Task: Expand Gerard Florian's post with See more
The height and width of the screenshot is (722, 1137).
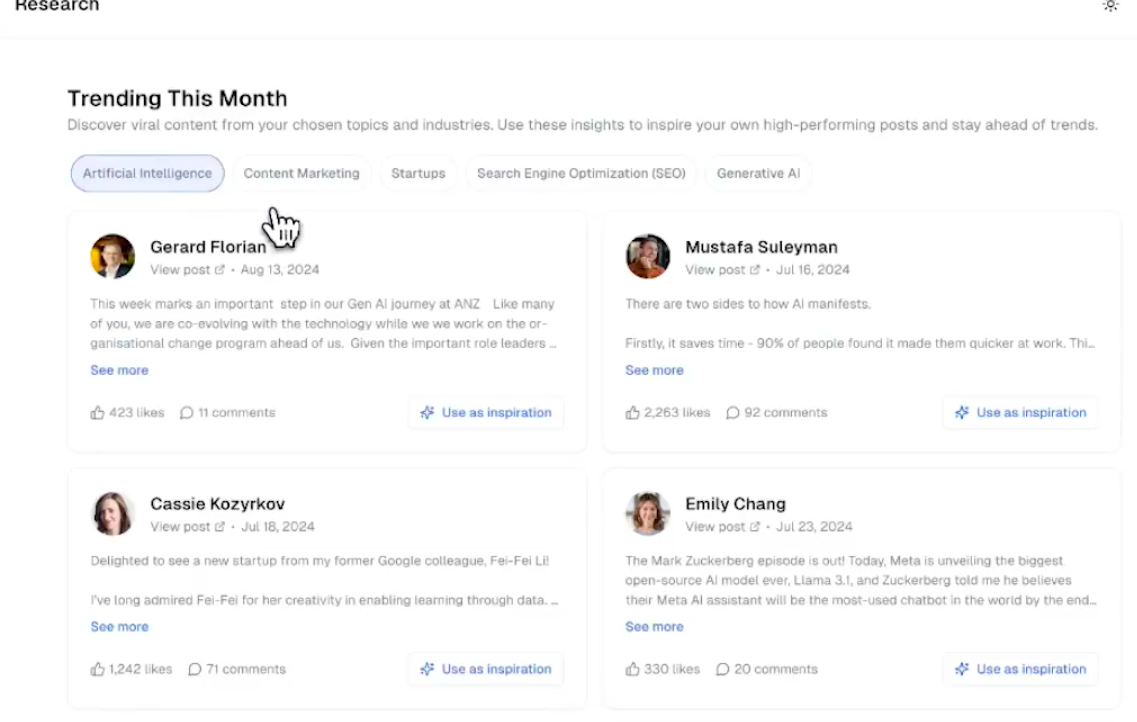Action: 119,370
